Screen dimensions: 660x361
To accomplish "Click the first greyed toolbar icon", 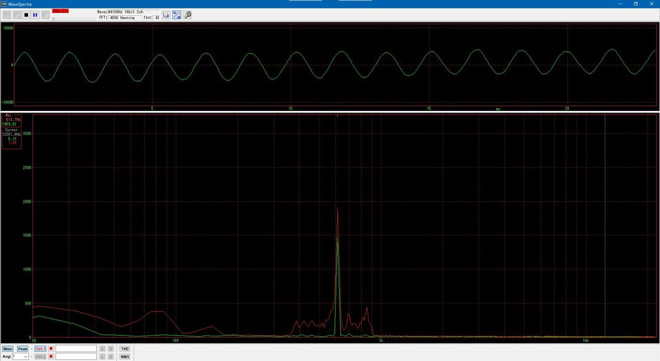I will pos(7,15).
